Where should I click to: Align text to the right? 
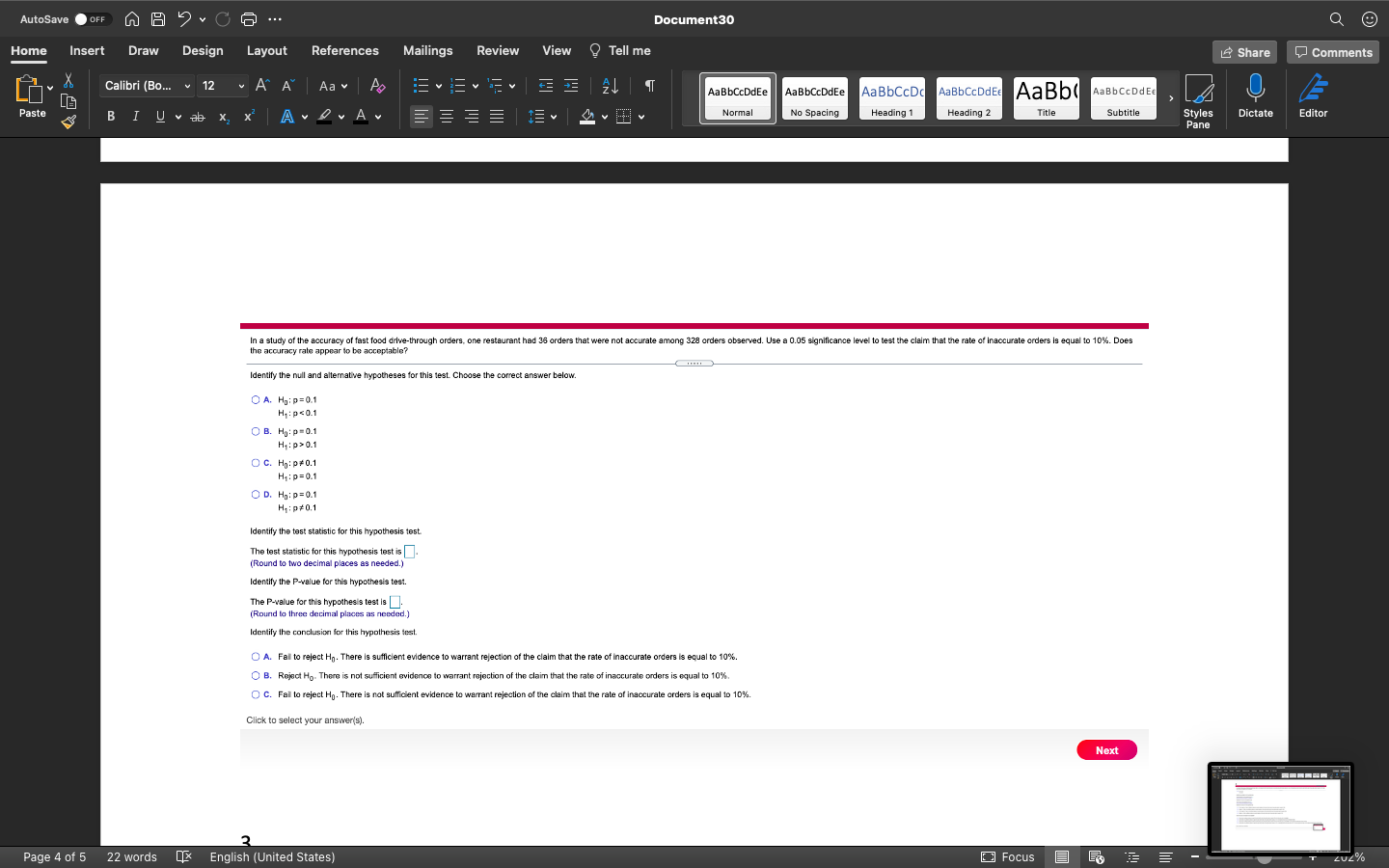click(x=472, y=117)
